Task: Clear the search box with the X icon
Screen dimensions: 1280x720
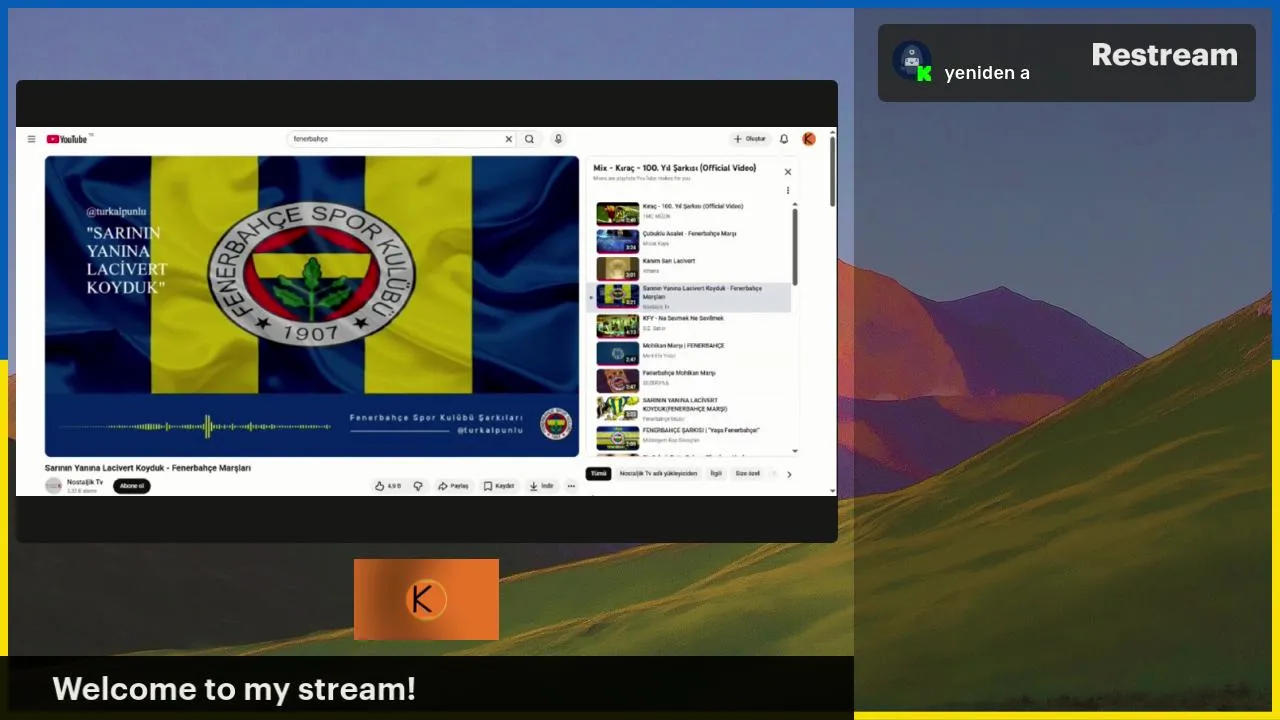Action: [x=508, y=139]
